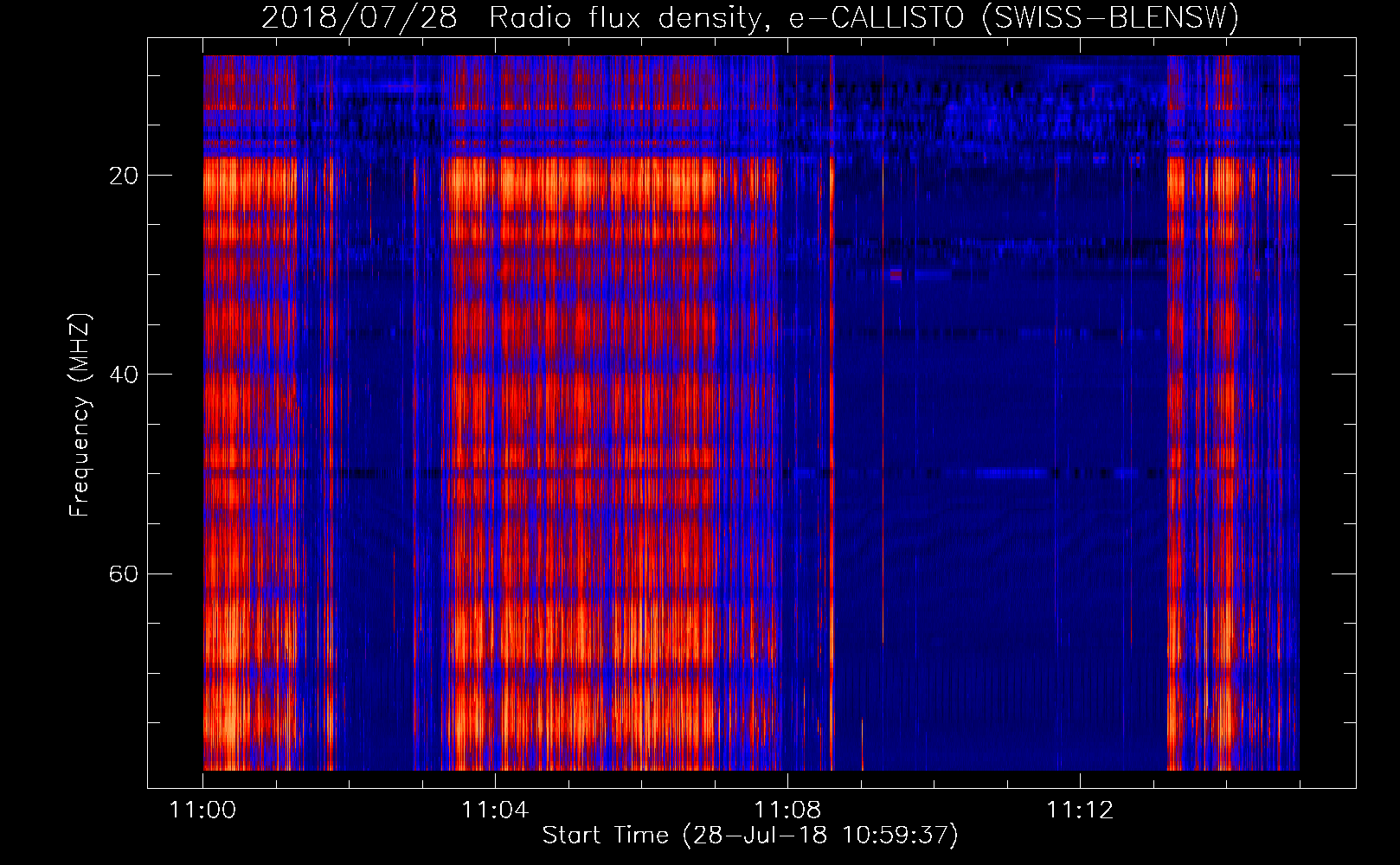
Task: Click the "11:00" time tick label
Action: [203, 811]
